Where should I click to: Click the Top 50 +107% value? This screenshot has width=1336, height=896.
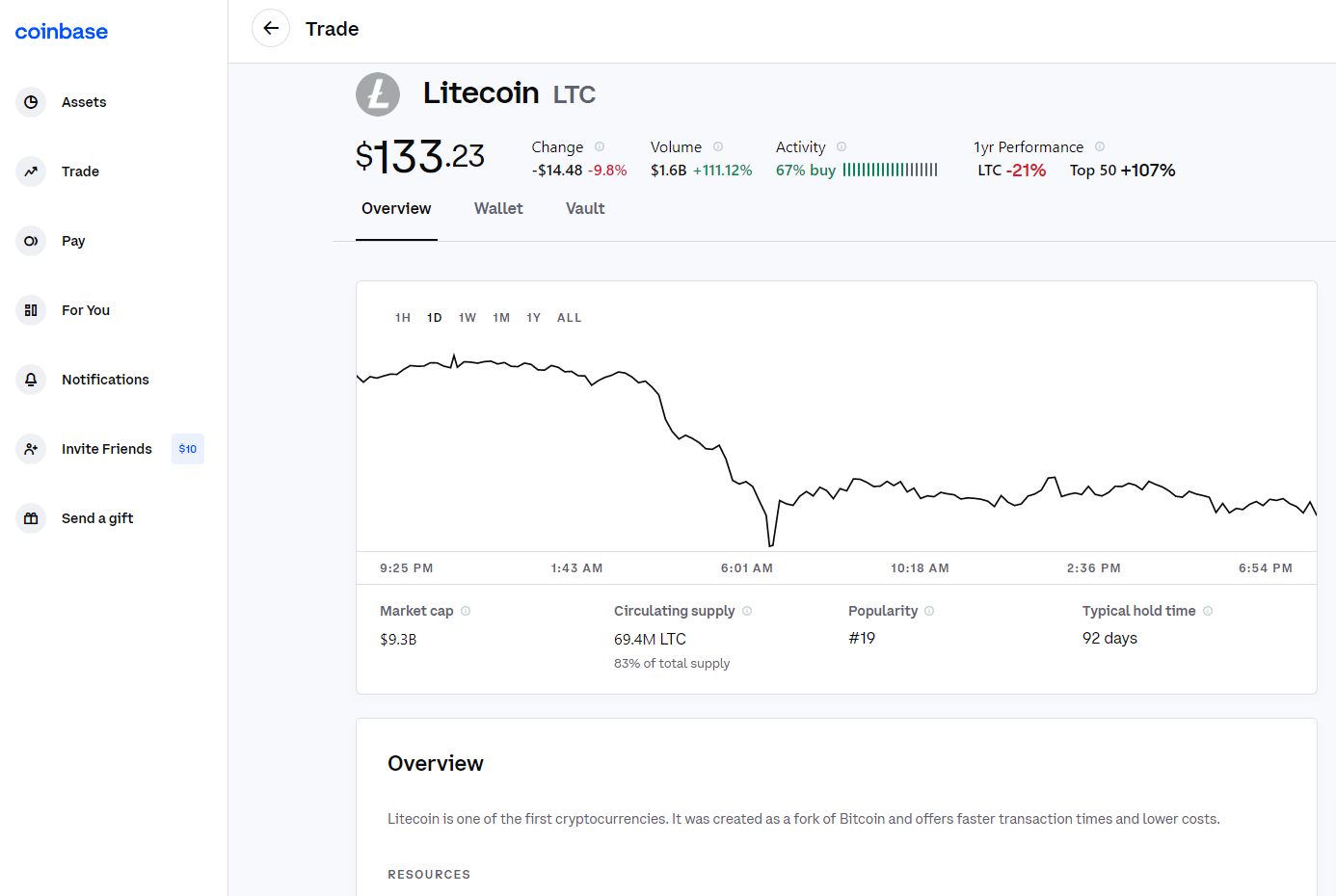click(x=1123, y=171)
